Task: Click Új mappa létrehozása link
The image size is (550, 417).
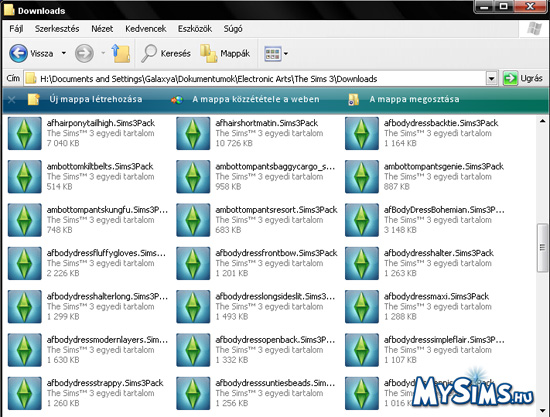Action: click(x=85, y=99)
